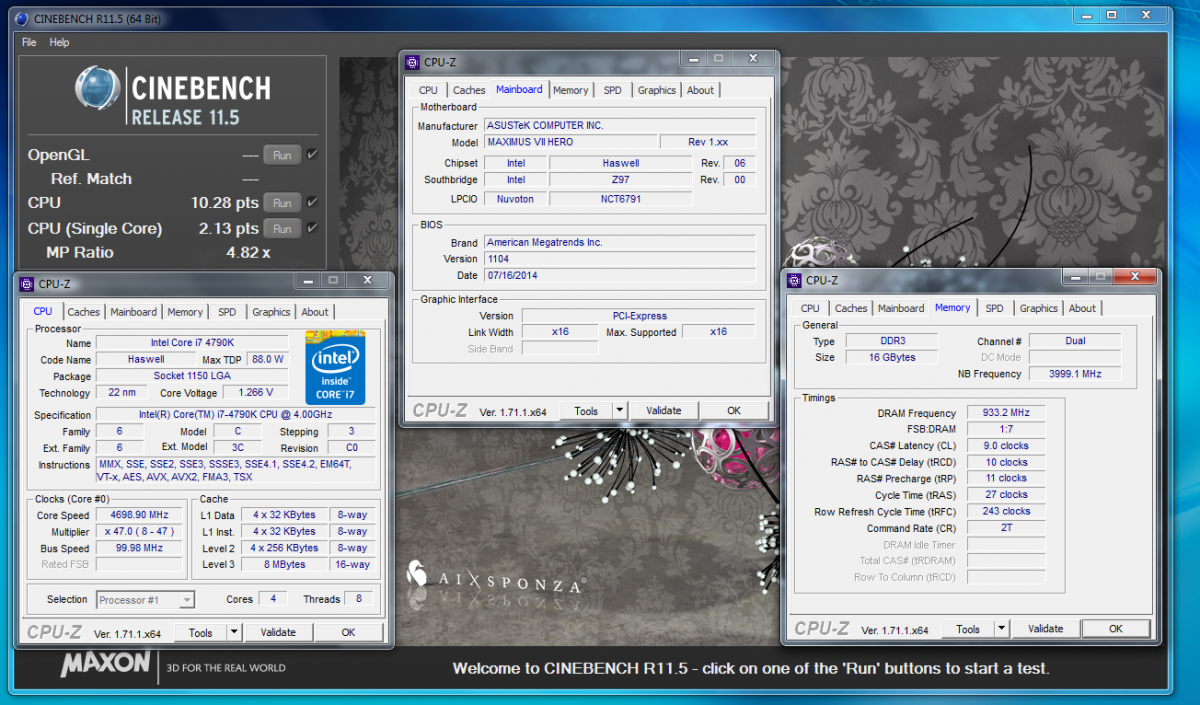Click the FSB:DRAM ratio value 1:7
This screenshot has height=705, width=1200.
(1006, 428)
